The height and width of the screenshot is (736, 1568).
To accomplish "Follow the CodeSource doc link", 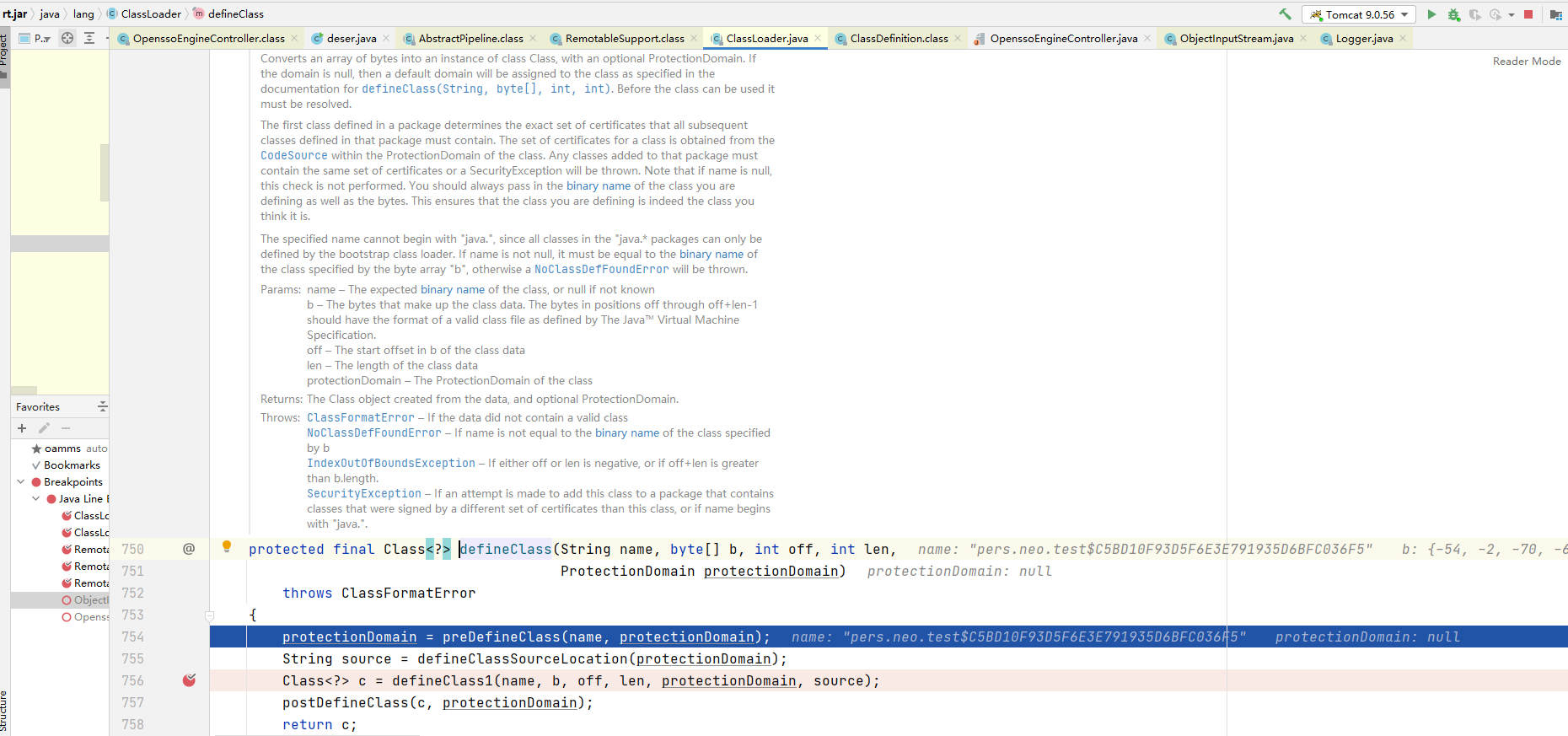I will pyautogui.click(x=293, y=155).
